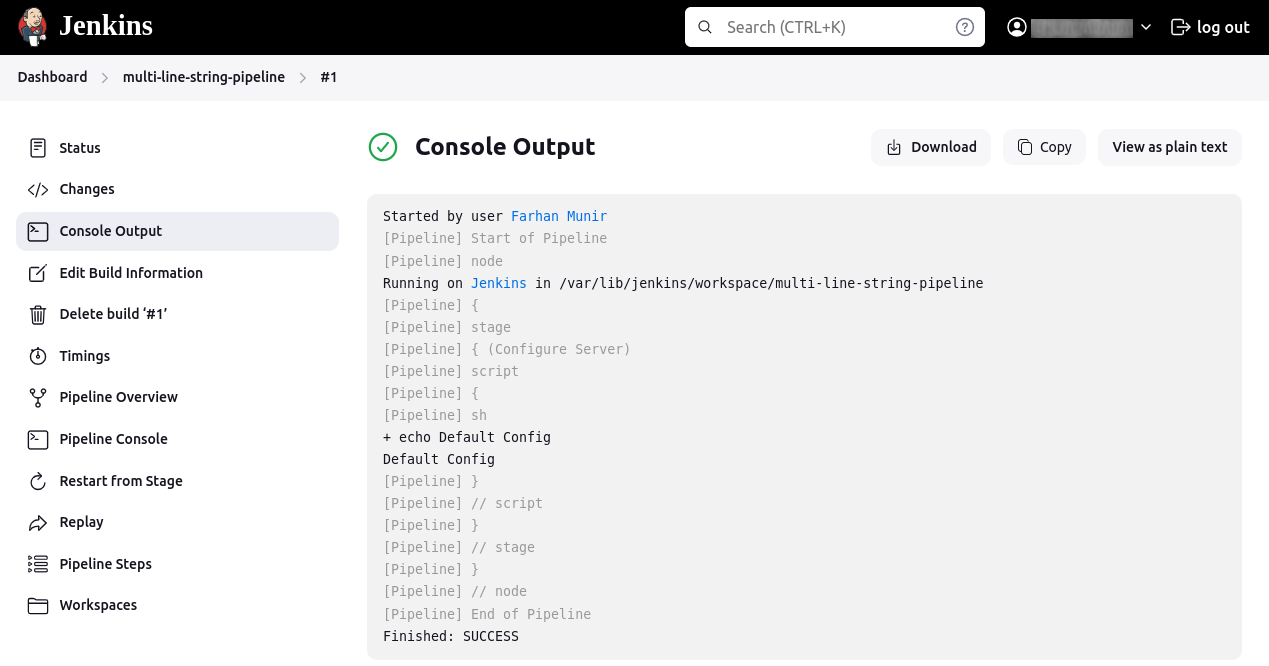1269x666 pixels.
Task: Click the '[Pipeline] sh' line
Action: pos(435,415)
